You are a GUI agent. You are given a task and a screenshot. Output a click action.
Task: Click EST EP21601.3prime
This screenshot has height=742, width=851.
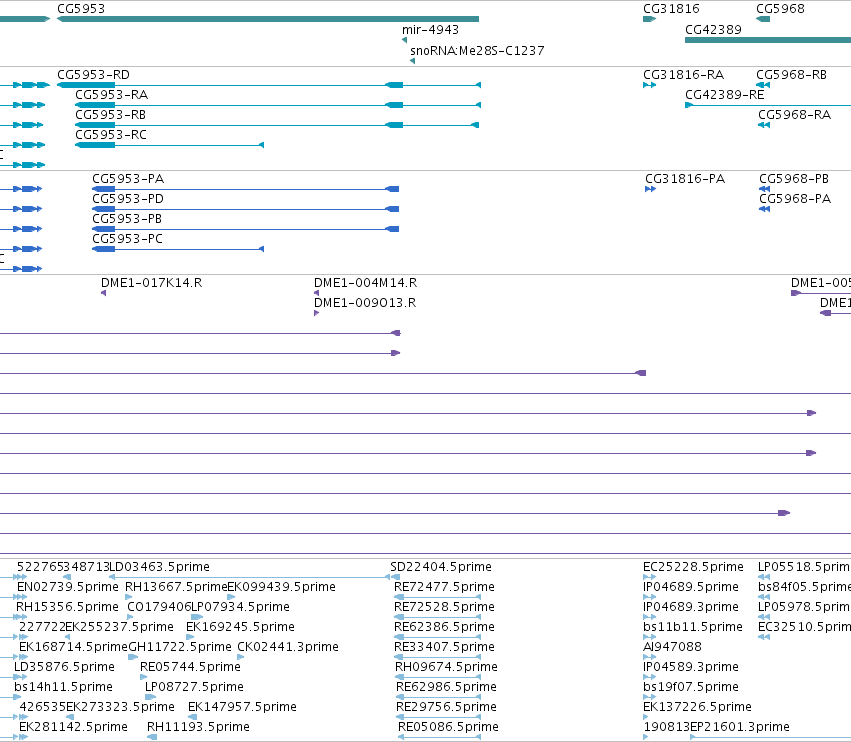(740, 727)
